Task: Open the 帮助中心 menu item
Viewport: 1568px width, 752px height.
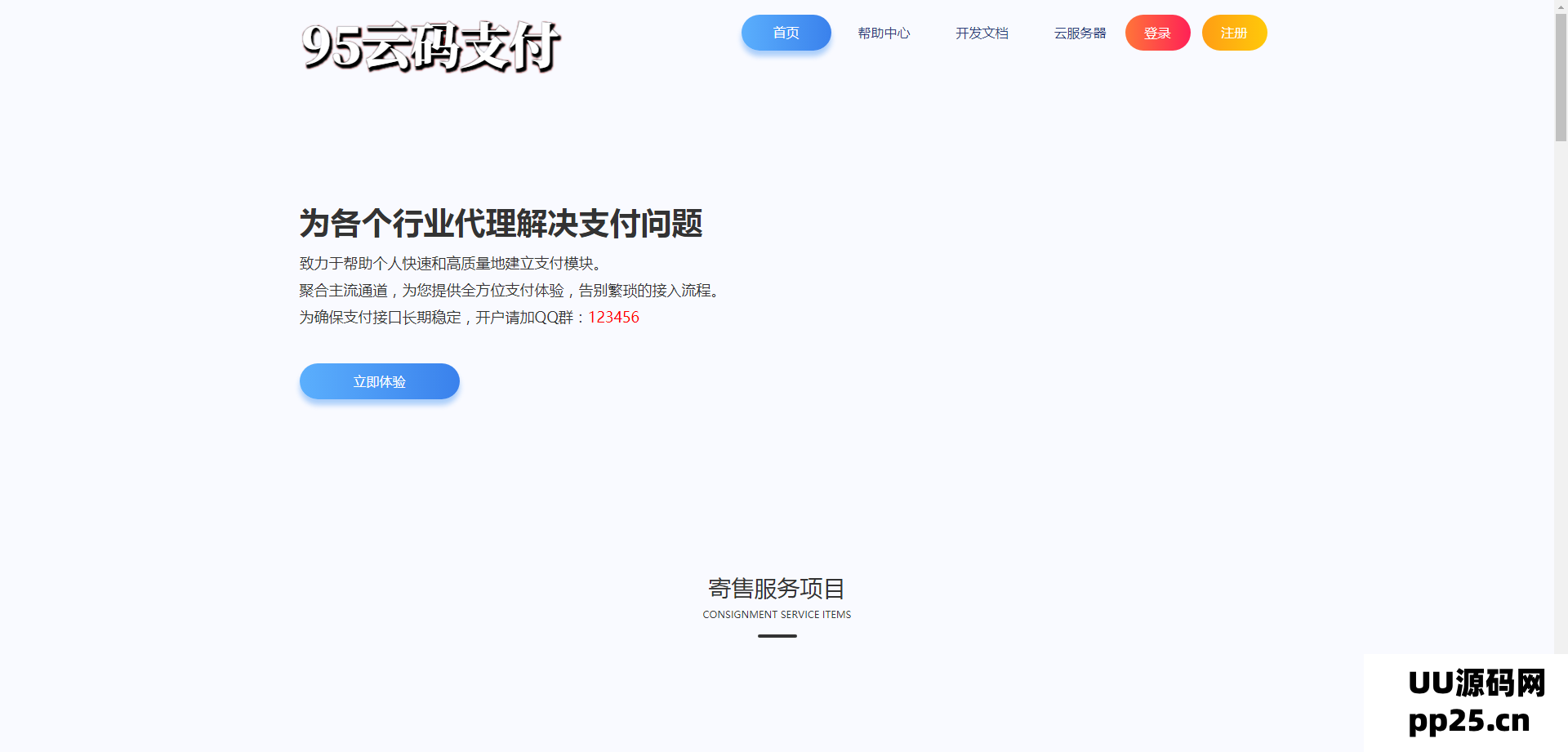Action: tap(884, 33)
